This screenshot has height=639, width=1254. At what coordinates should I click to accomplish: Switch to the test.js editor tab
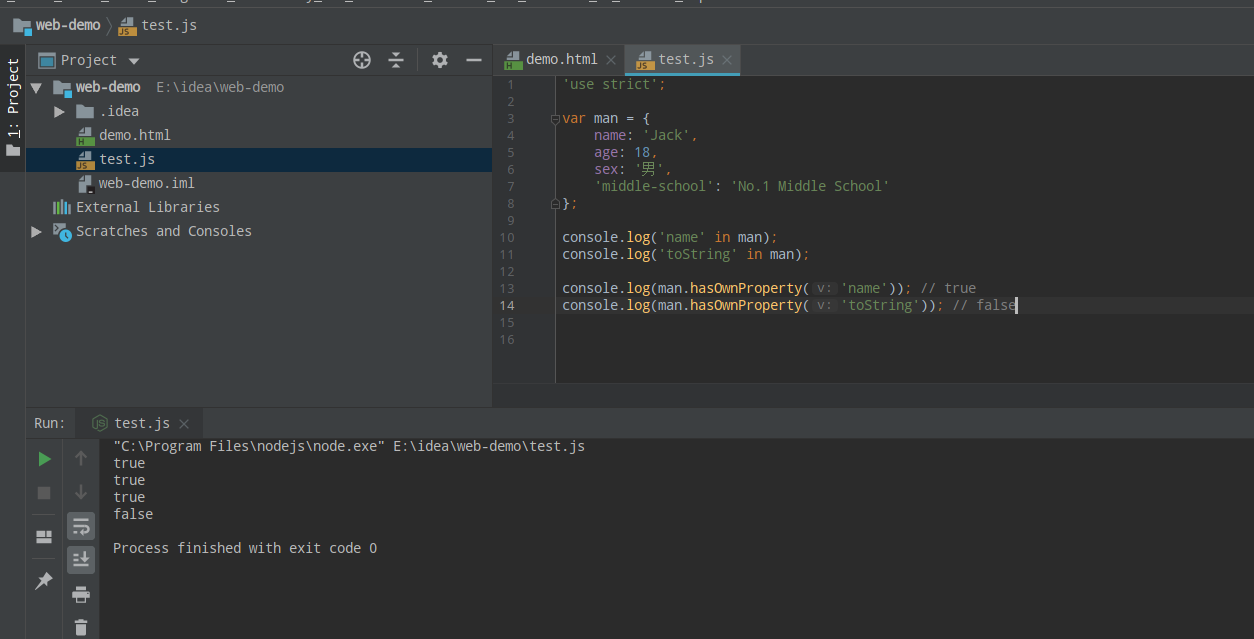click(684, 60)
